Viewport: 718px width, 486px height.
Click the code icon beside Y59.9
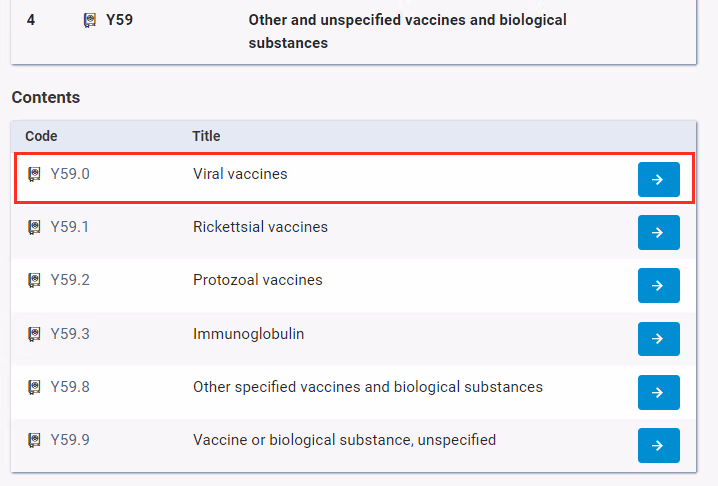(x=35, y=440)
